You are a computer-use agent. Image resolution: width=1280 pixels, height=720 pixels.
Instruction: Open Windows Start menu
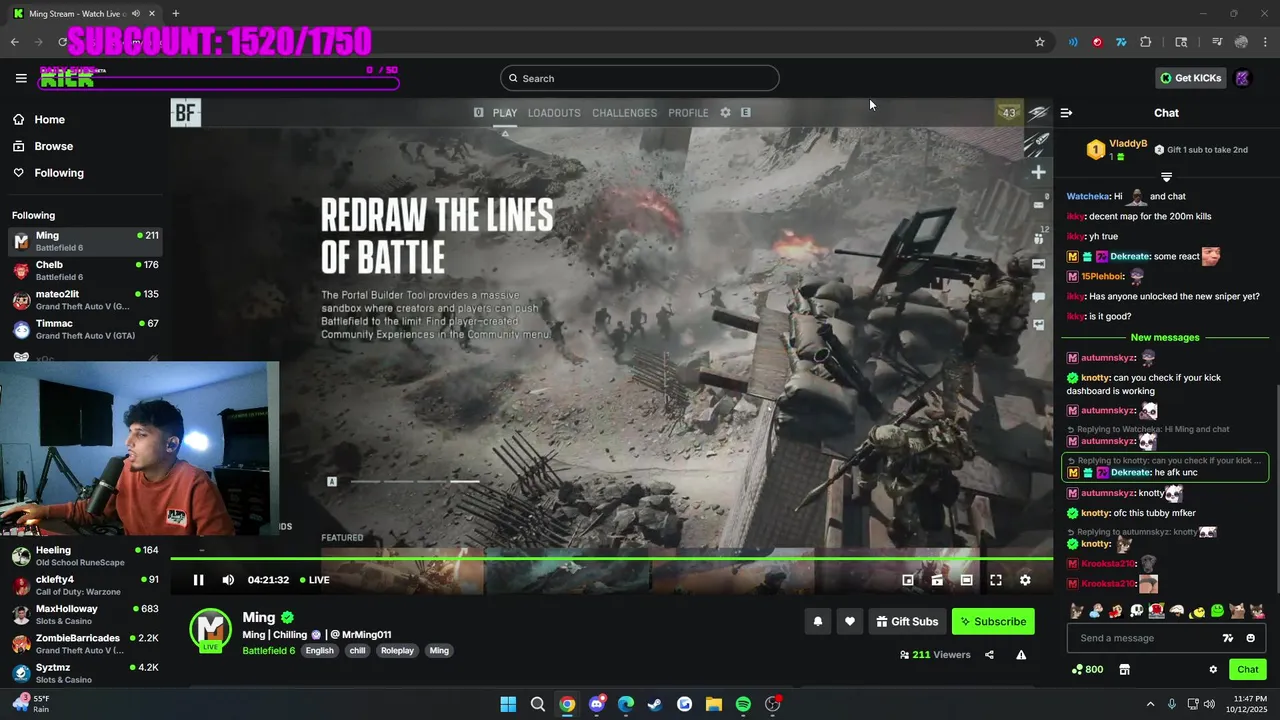click(508, 704)
